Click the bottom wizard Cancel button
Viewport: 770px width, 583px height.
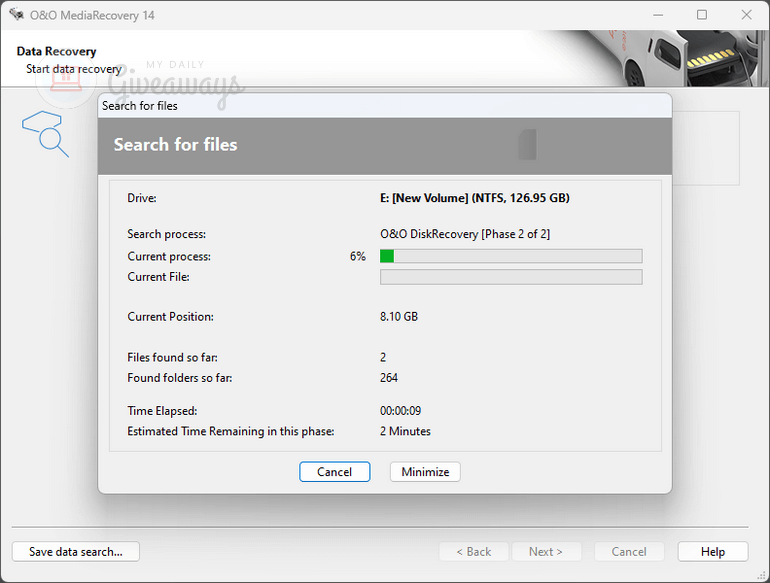(629, 551)
